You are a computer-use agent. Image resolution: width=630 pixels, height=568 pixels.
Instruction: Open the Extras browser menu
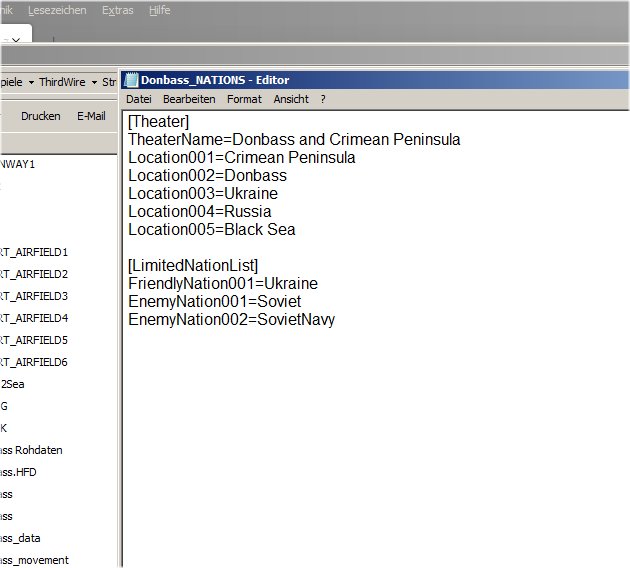pos(117,10)
